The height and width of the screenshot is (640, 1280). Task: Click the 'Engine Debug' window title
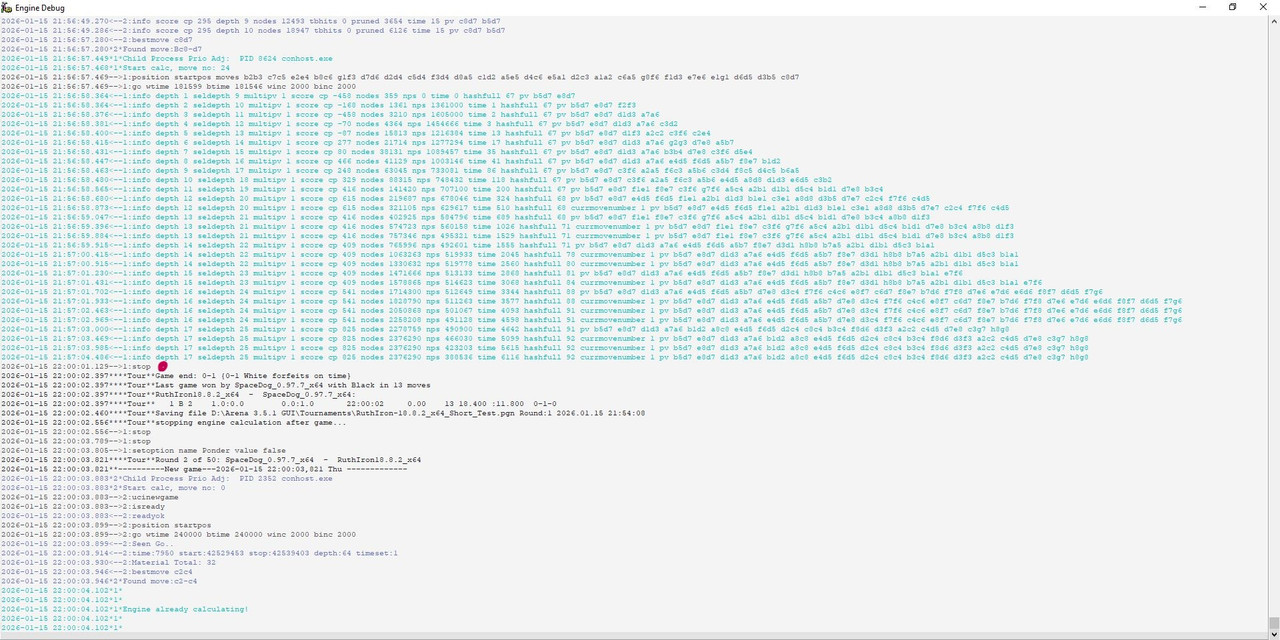click(39, 8)
